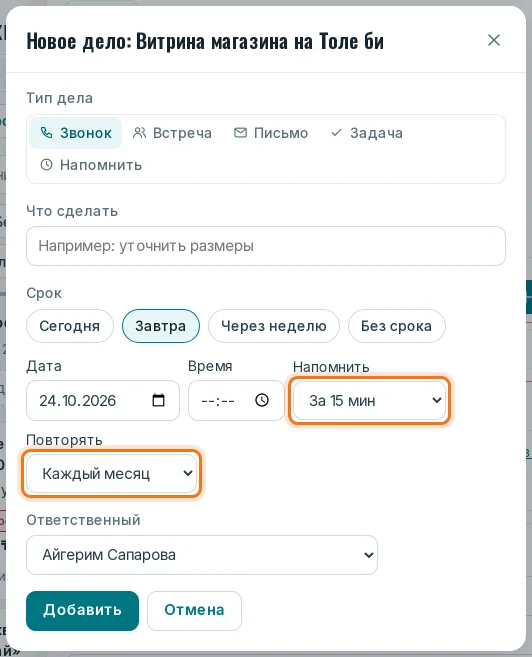Open the clock time picker icon

coord(262,400)
